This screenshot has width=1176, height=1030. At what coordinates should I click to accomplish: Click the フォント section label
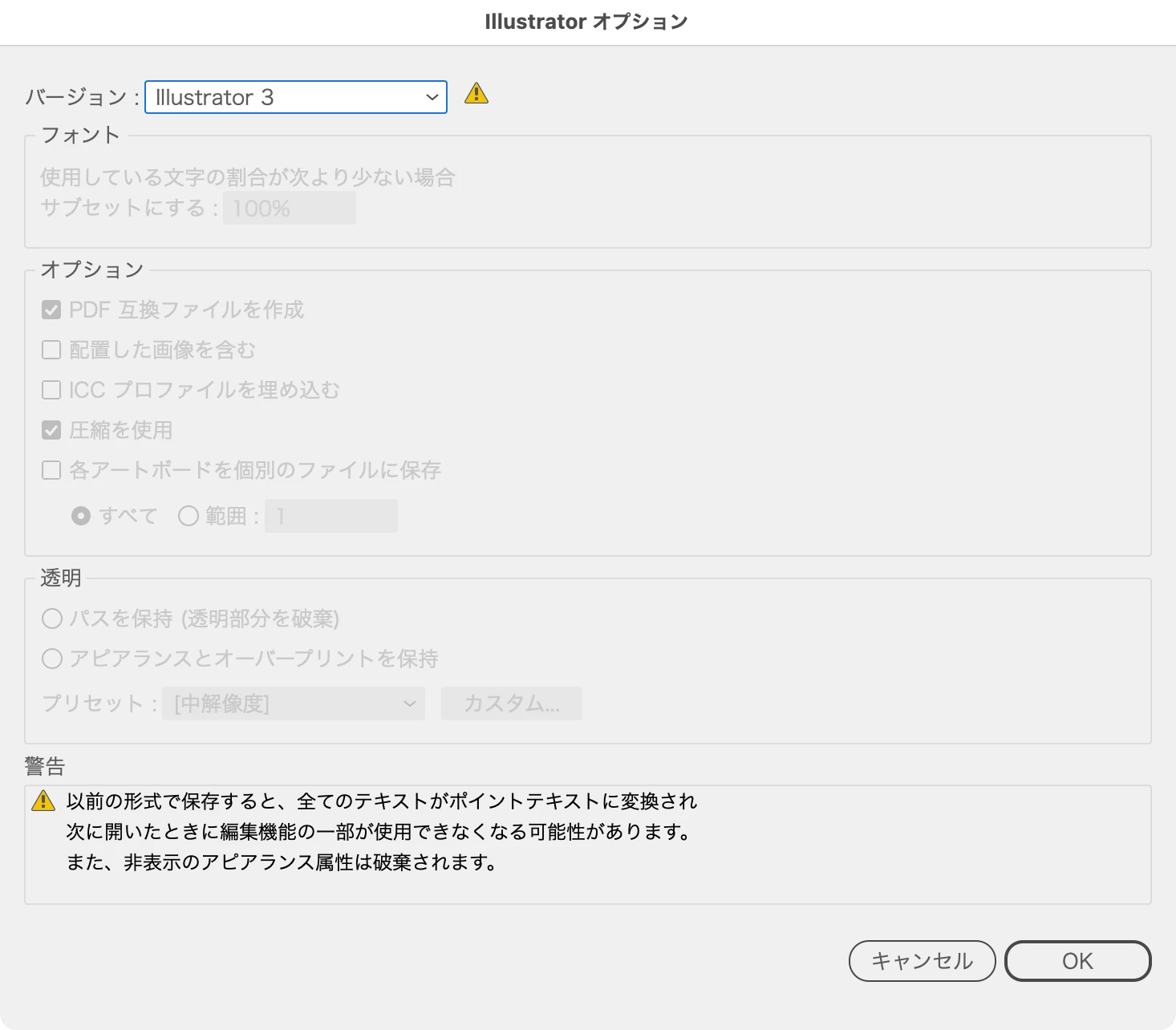click(80, 135)
